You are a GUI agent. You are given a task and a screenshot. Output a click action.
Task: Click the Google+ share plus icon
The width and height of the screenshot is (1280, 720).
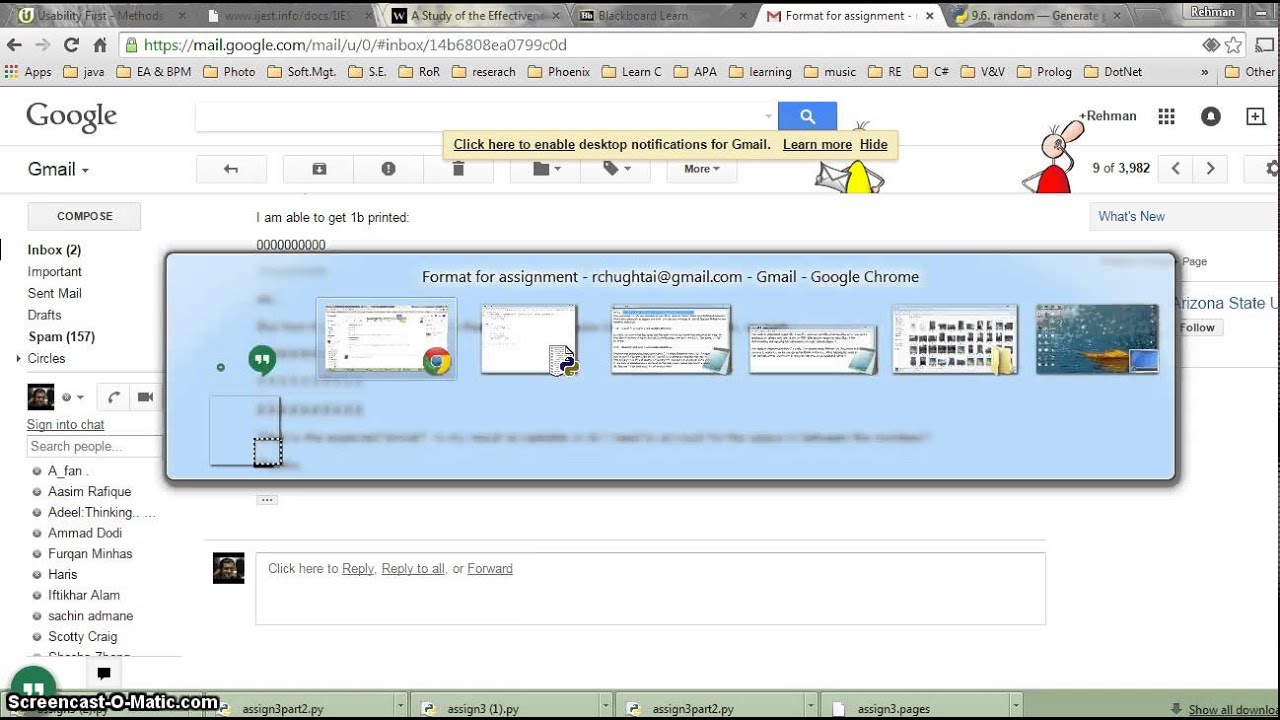(1255, 116)
